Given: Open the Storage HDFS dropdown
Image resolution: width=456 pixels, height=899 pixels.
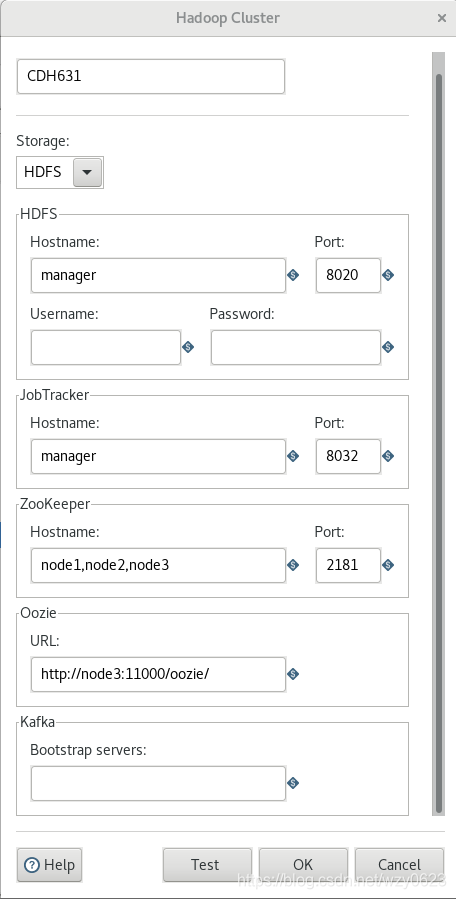Looking at the screenshot, I should tap(87, 172).
